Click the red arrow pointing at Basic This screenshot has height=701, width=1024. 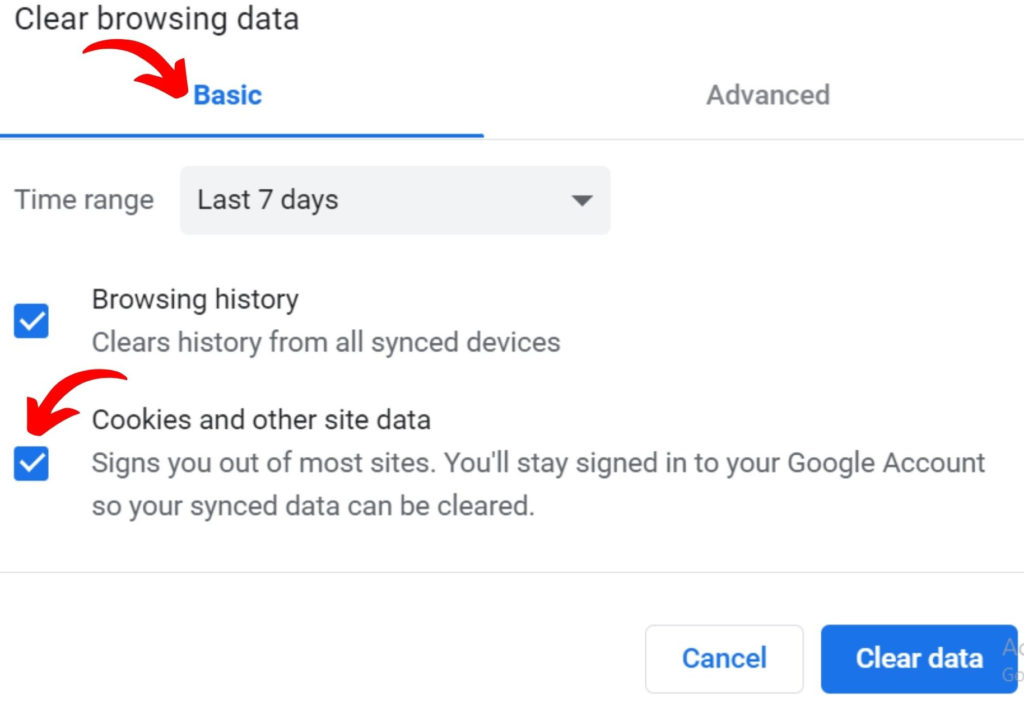[x=140, y=65]
